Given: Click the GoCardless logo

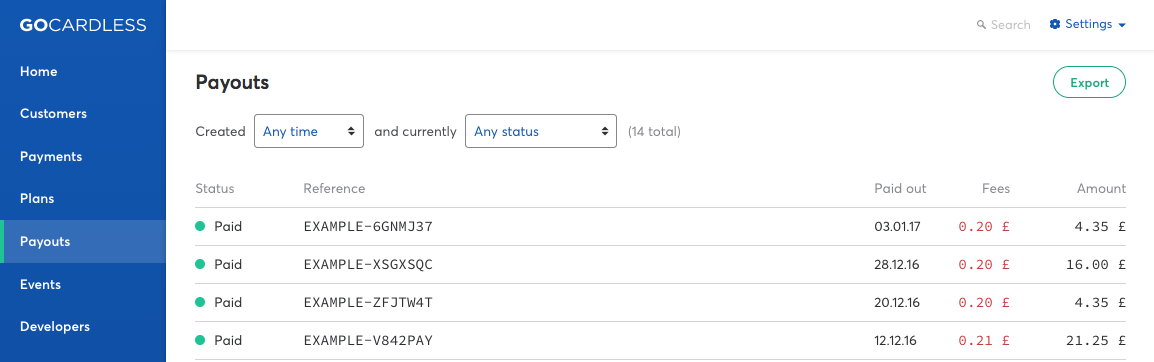Looking at the screenshot, I should click(x=83, y=25).
